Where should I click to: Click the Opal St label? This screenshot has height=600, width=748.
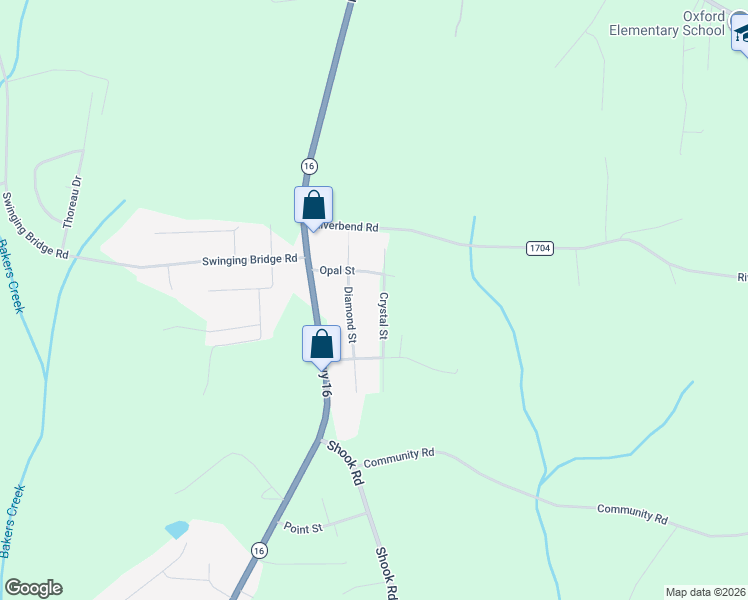pos(337,270)
